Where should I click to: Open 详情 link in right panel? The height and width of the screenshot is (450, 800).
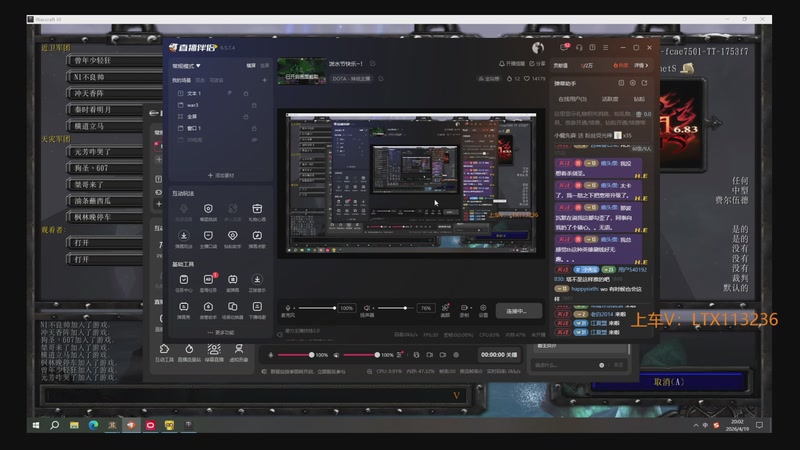(641, 66)
